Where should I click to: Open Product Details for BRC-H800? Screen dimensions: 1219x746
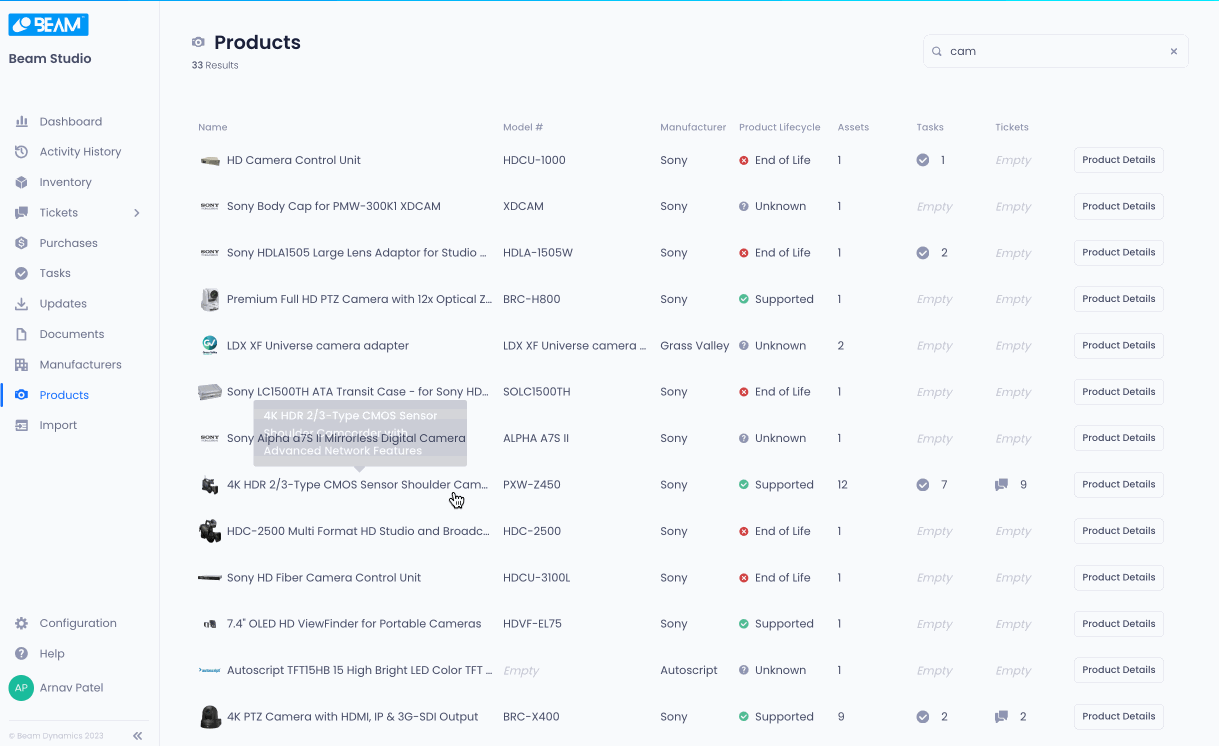(x=1119, y=299)
